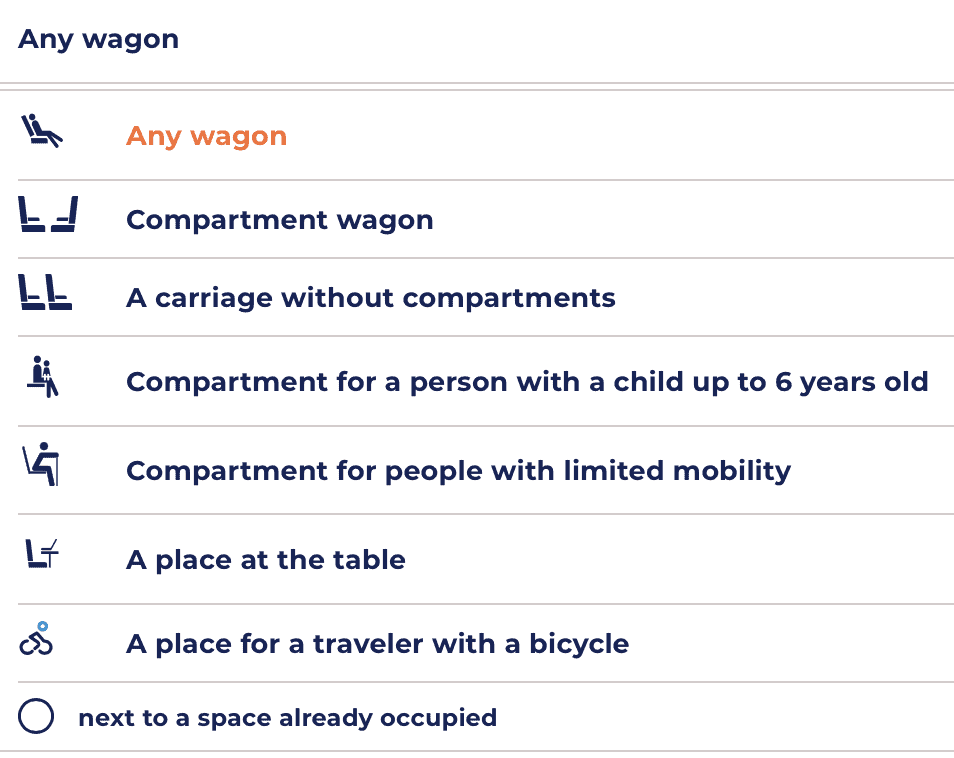Click the seat-at-table icon

coord(43,554)
